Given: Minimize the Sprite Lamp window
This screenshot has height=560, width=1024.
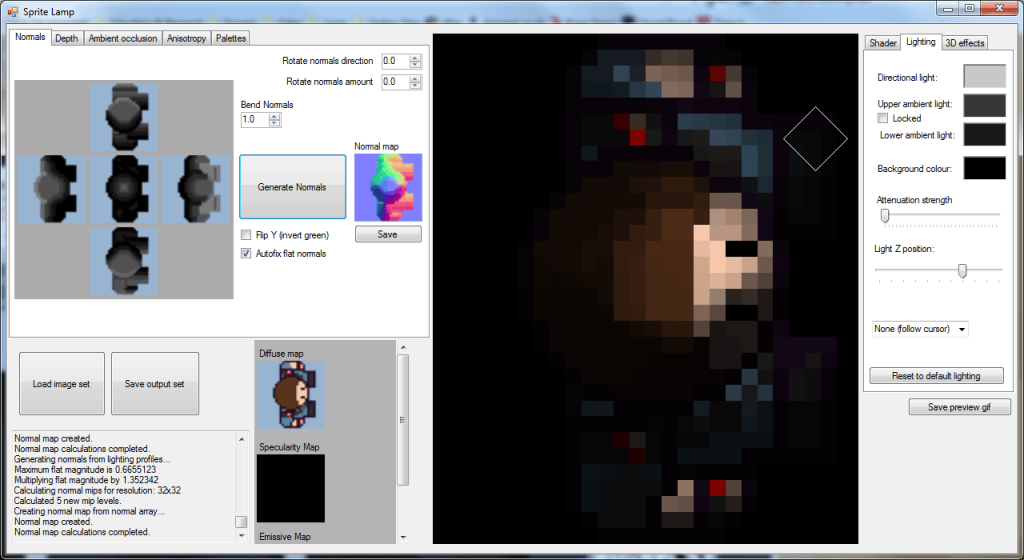Looking at the screenshot, I should 947,8.
